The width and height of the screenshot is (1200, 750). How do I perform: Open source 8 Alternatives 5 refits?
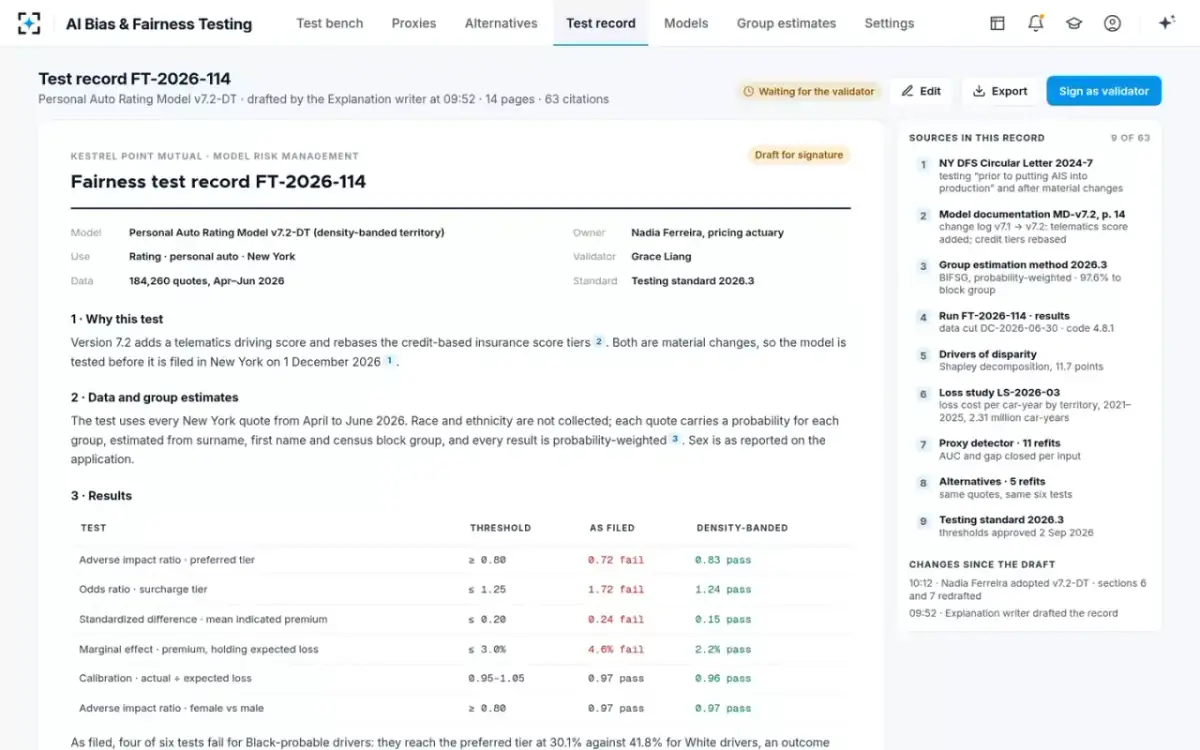tap(1030, 488)
